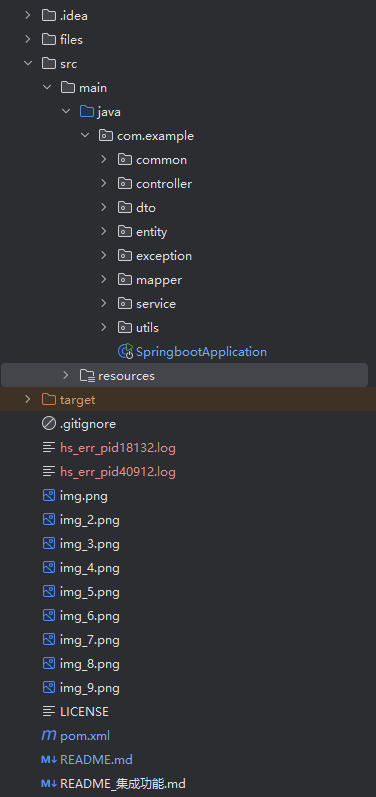Screen dimensions: 376x797
Task: Click the Markdown icon beside README.md
Action: click(x=49, y=760)
